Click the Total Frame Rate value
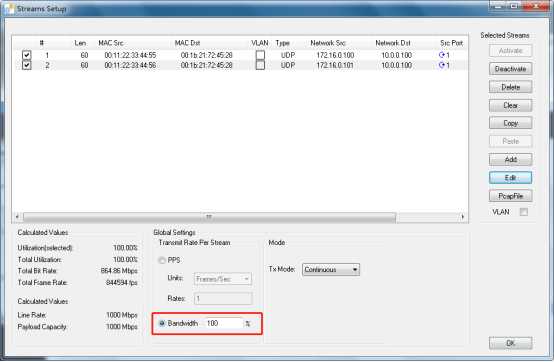The image size is (554, 362). click(122, 283)
